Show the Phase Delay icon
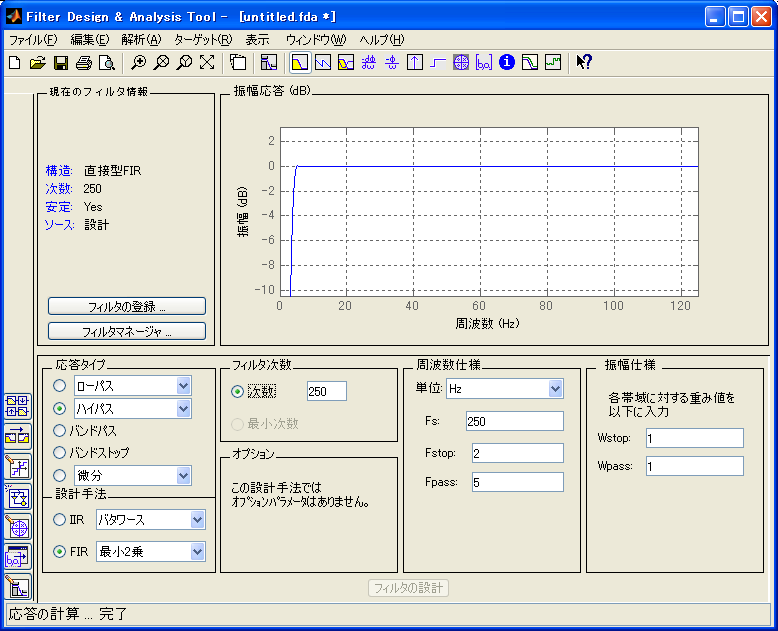 (392, 63)
